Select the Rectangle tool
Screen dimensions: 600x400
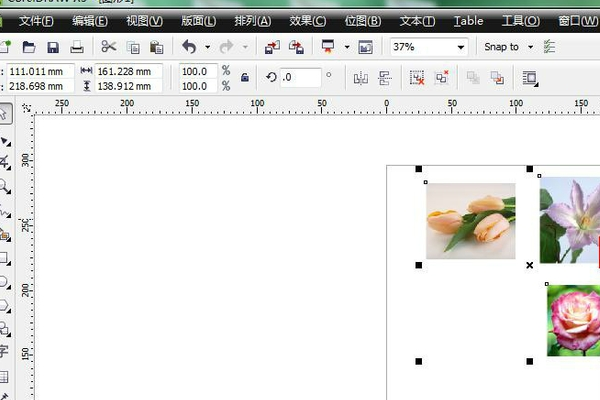pyautogui.click(x=5, y=258)
